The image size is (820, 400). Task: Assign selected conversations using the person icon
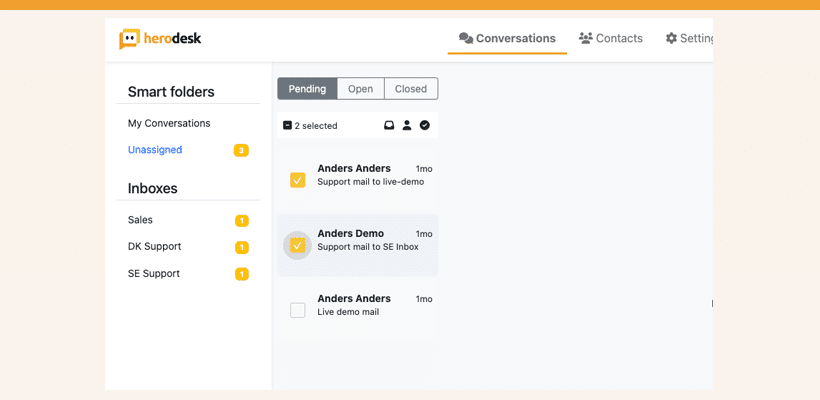click(x=407, y=125)
